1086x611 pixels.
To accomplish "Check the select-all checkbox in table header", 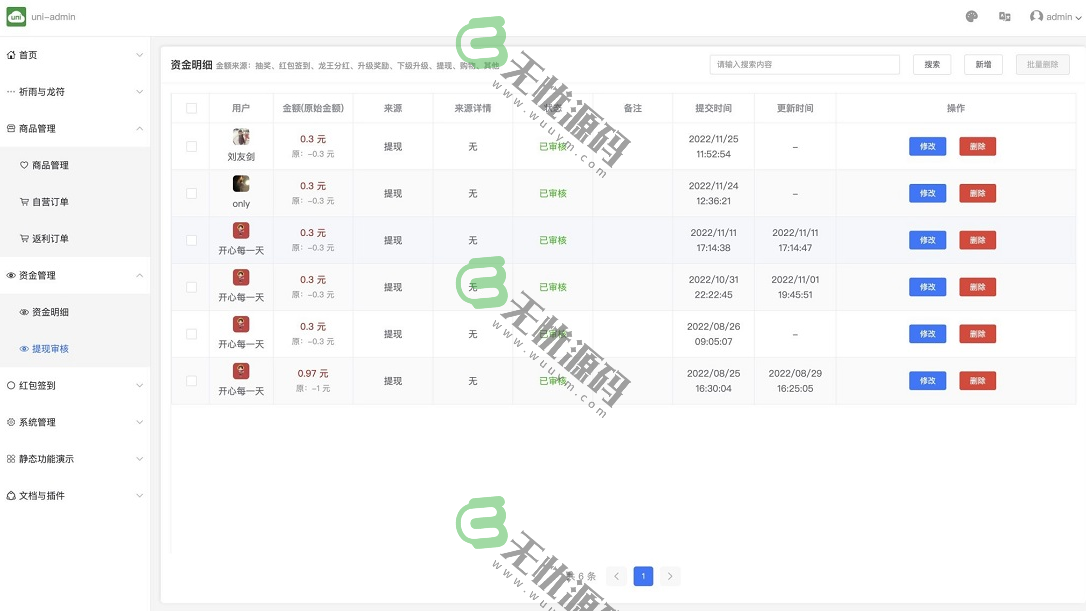I will [190, 108].
